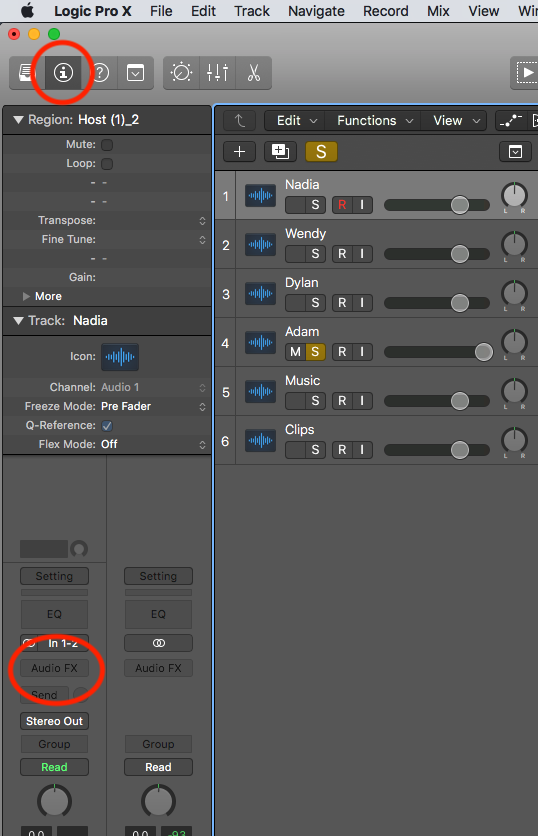Solo the Nadia track
The image size is (538, 836).
pyautogui.click(x=315, y=205)
